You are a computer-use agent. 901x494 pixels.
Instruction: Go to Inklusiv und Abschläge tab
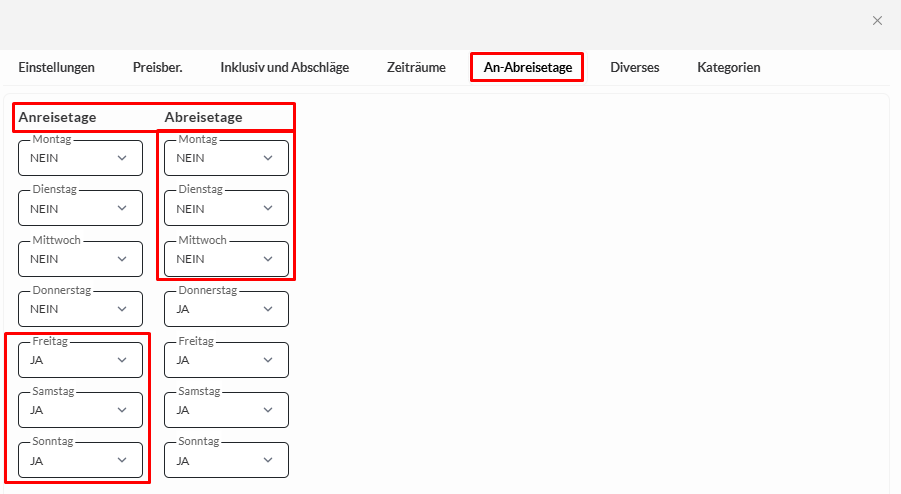click(284, 68)
